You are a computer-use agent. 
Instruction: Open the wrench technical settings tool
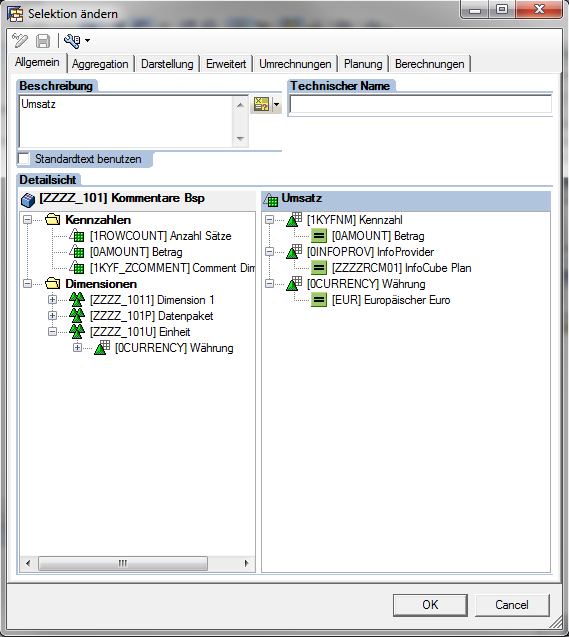point(72,41)
